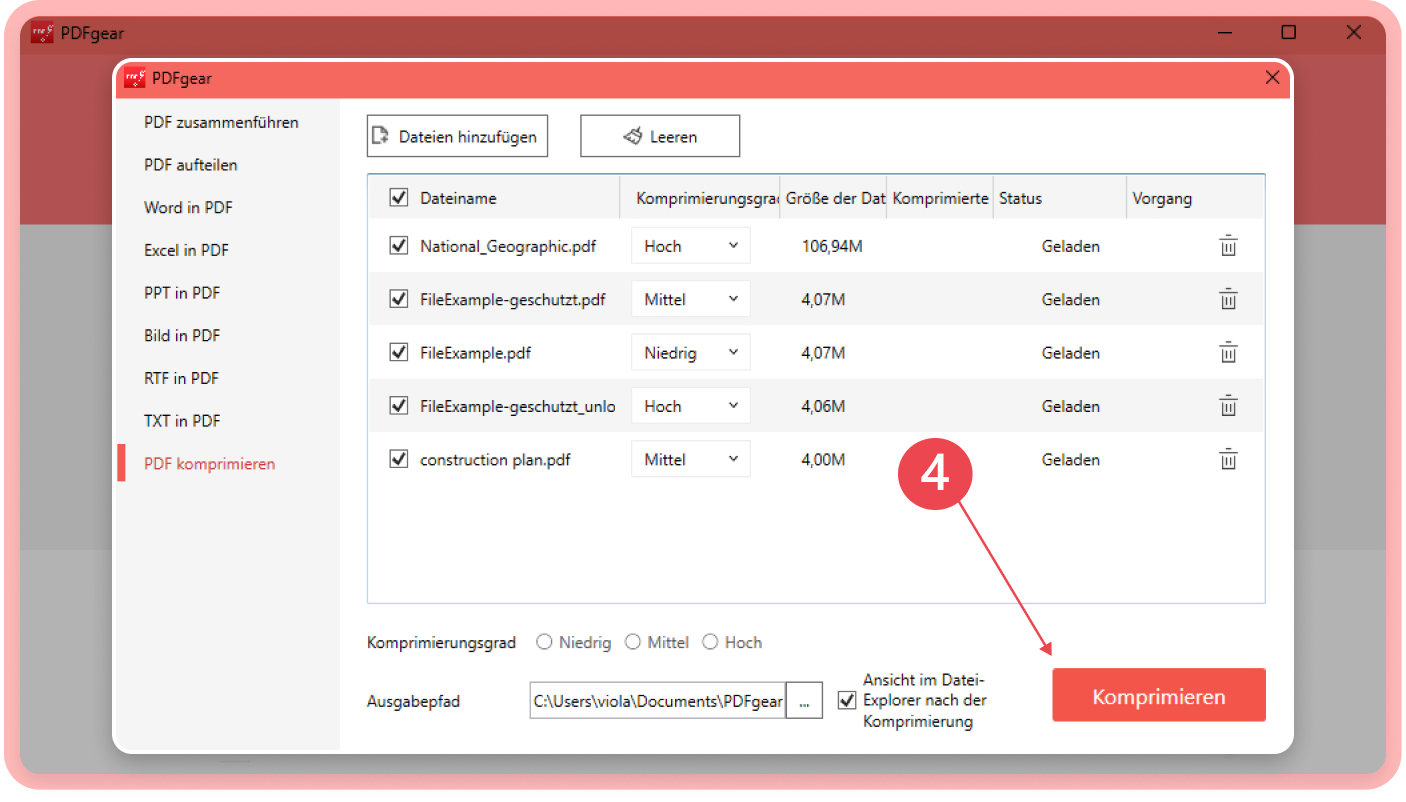Click PDFgear logo in main window title

42,33
